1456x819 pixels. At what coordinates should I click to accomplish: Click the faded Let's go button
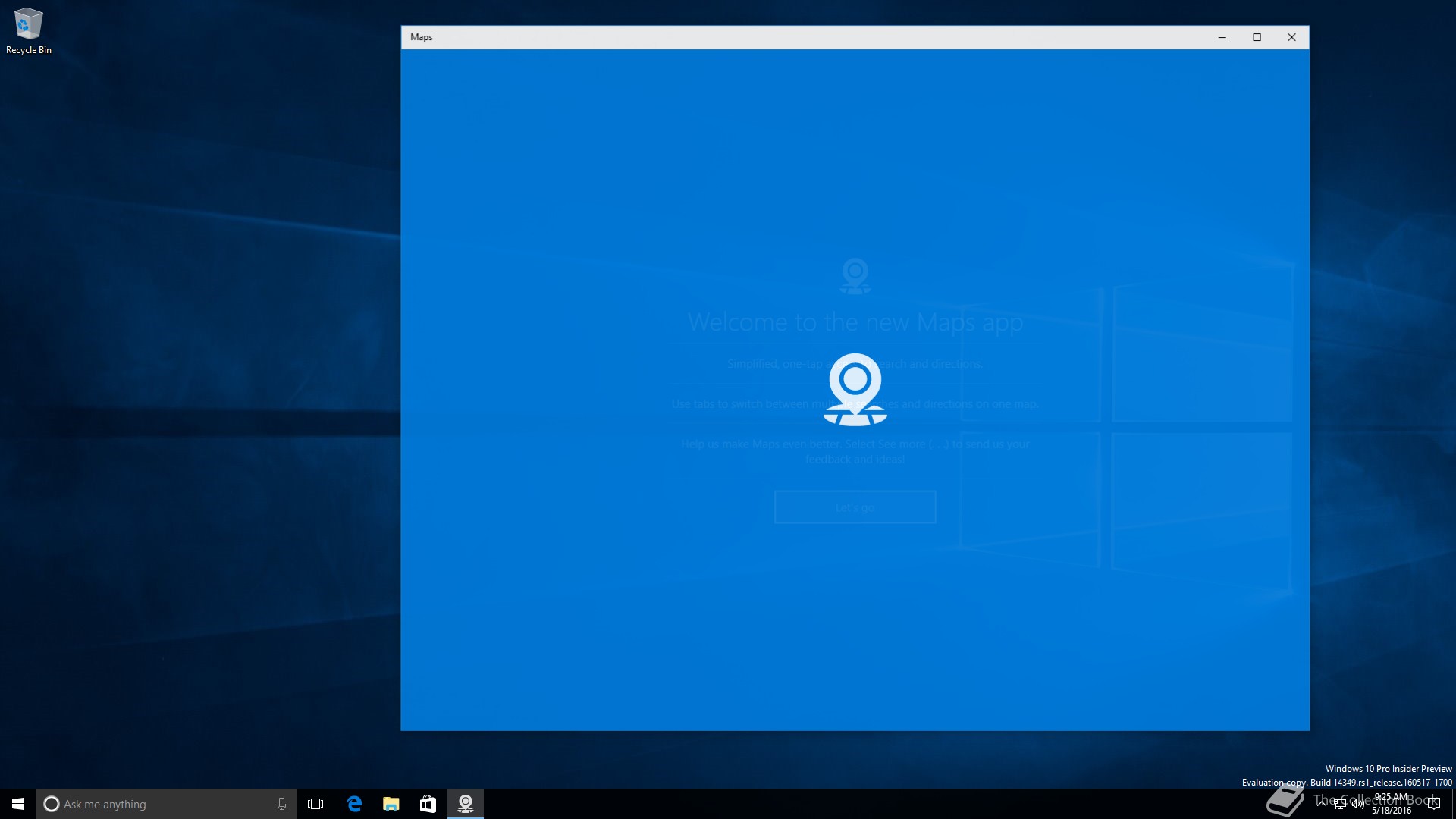tap(855, 507)
